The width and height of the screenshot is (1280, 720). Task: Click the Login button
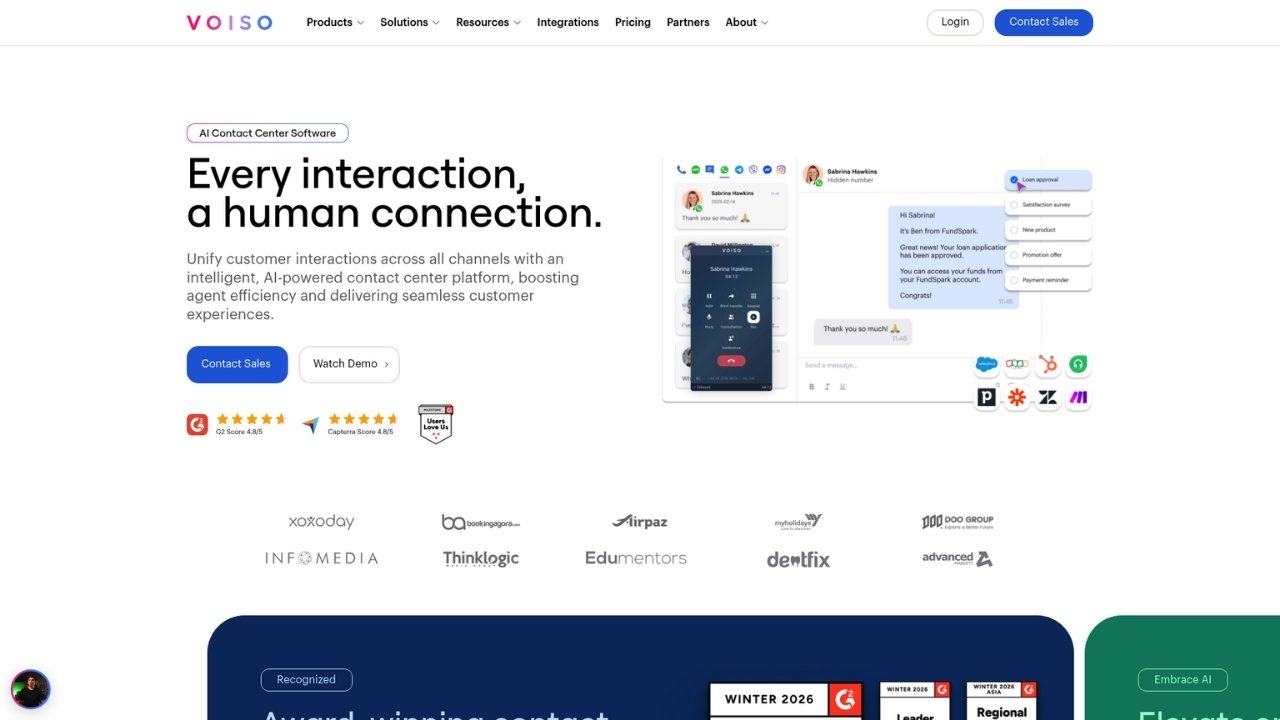[x=955, y=22]
